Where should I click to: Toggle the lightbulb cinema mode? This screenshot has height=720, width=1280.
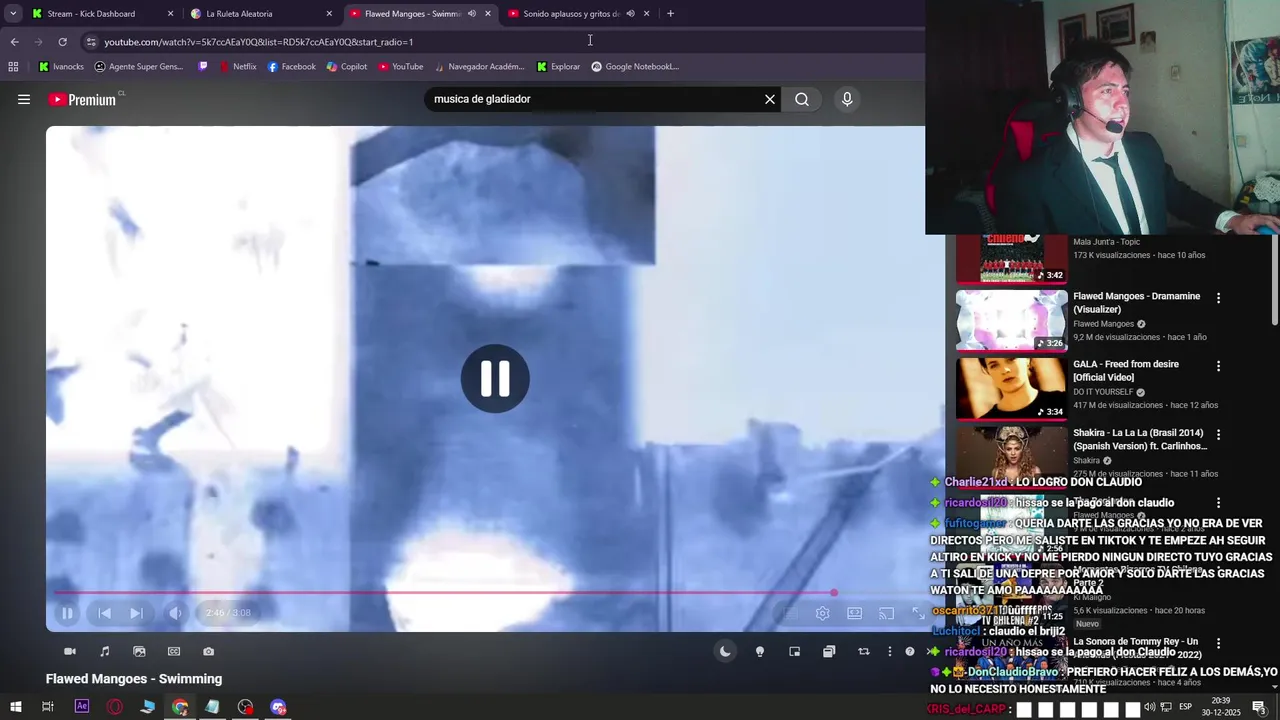[760, 651]
